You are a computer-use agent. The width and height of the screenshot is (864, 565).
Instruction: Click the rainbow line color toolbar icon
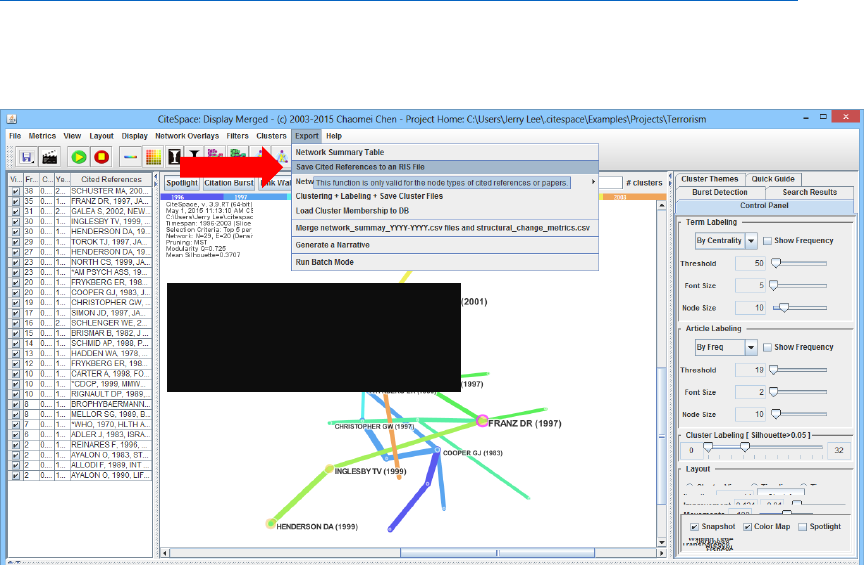pyautogui.click(x=130, y=157)
